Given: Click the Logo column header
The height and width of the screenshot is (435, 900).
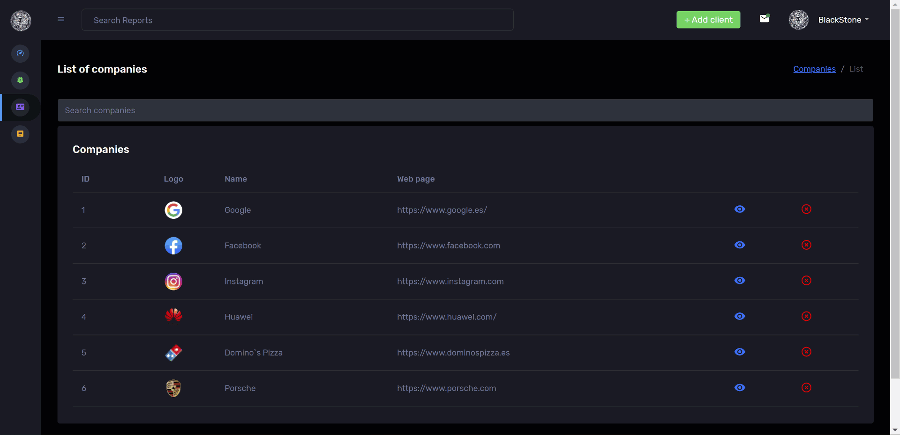Looking at the screenshot, I should [173, 179].
